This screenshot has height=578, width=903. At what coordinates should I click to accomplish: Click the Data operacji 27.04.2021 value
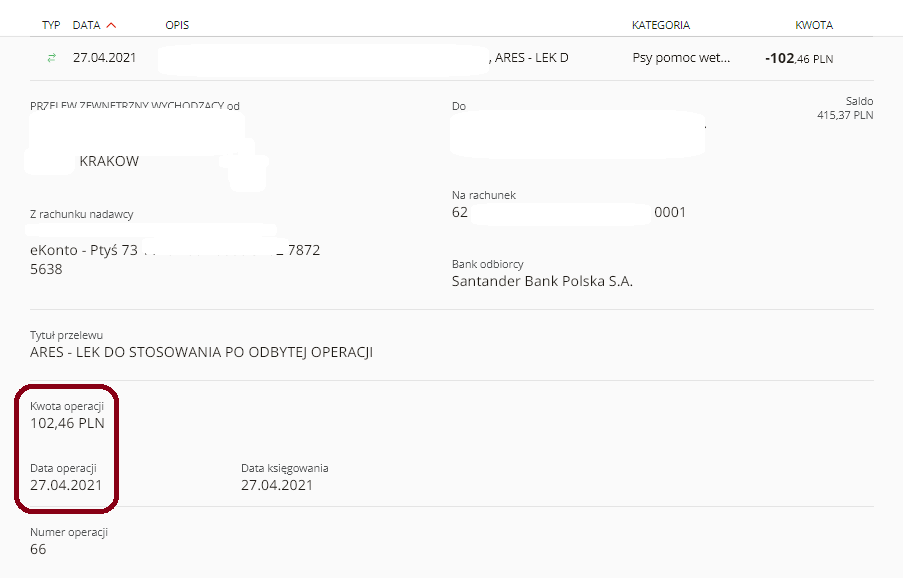click(66, 485)
